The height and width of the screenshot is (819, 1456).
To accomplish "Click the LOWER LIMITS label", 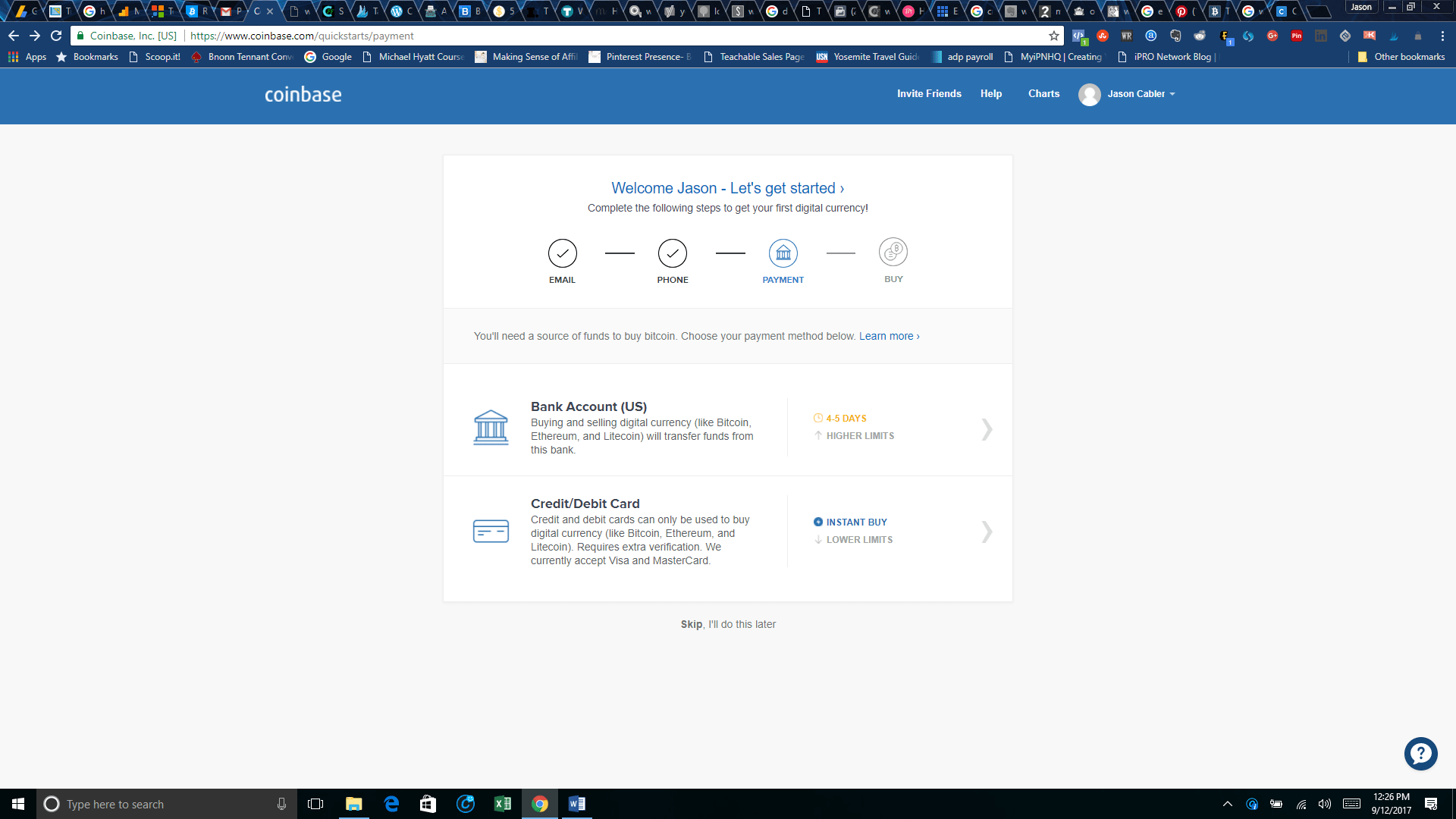I will click(x=859, y=540).
